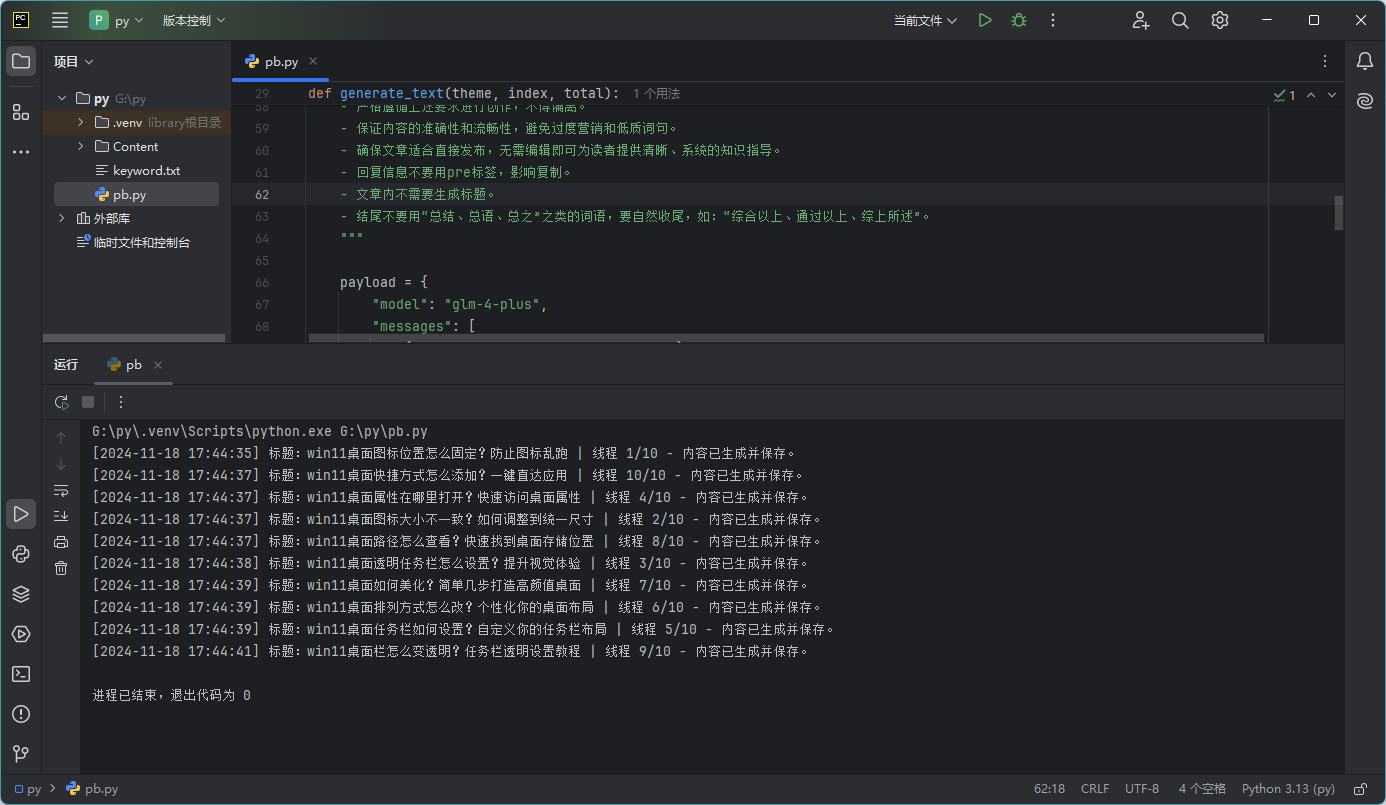This screenshot has width=1386, height=805.
Task: Open editor tab options ellipsis
Action: coord(1325,61)
